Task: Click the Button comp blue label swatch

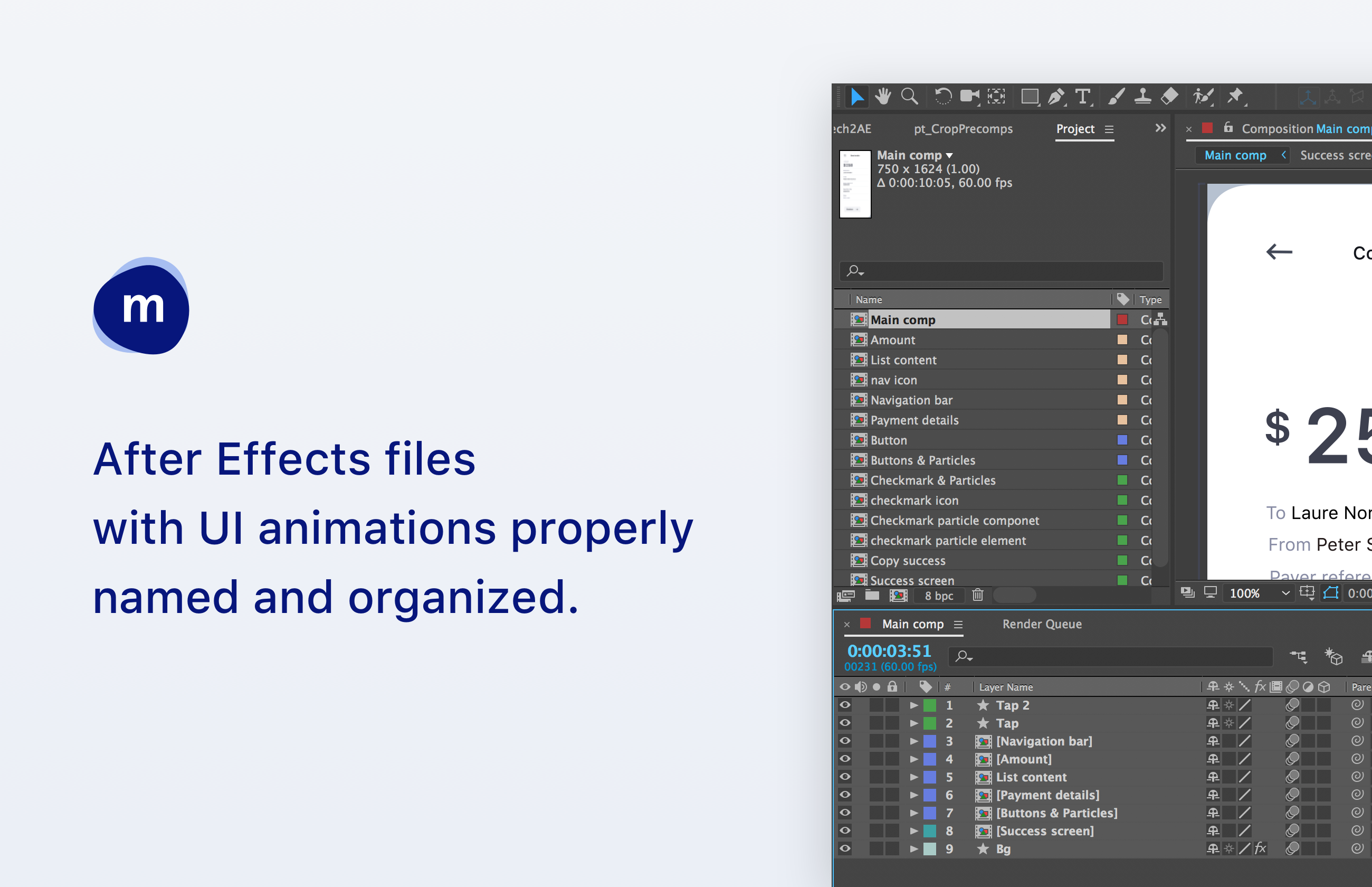Action: pyautogui.click(x=1122, y=440)
